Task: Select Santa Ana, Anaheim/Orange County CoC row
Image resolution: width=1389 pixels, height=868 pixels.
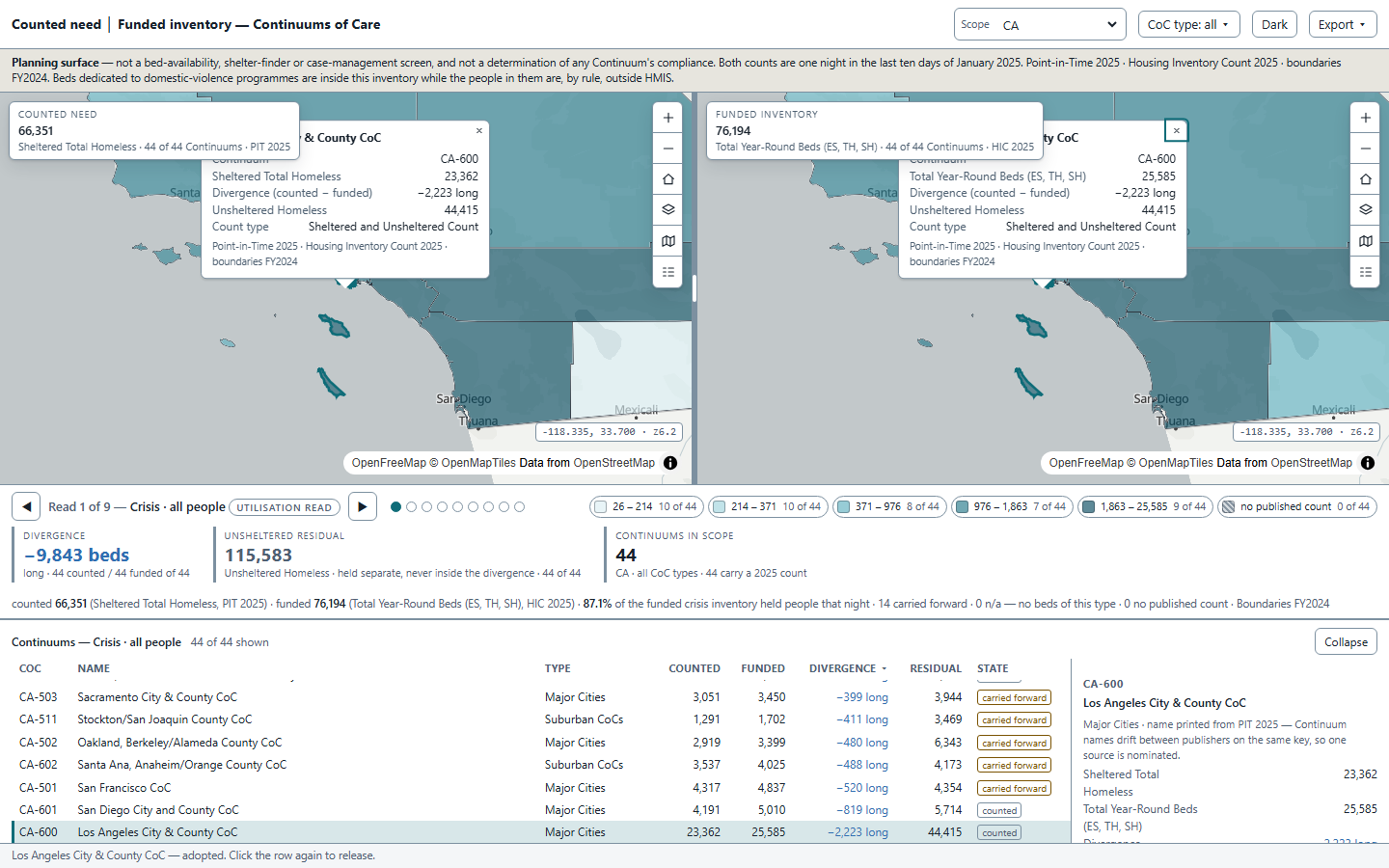Action: pos(541,765)
